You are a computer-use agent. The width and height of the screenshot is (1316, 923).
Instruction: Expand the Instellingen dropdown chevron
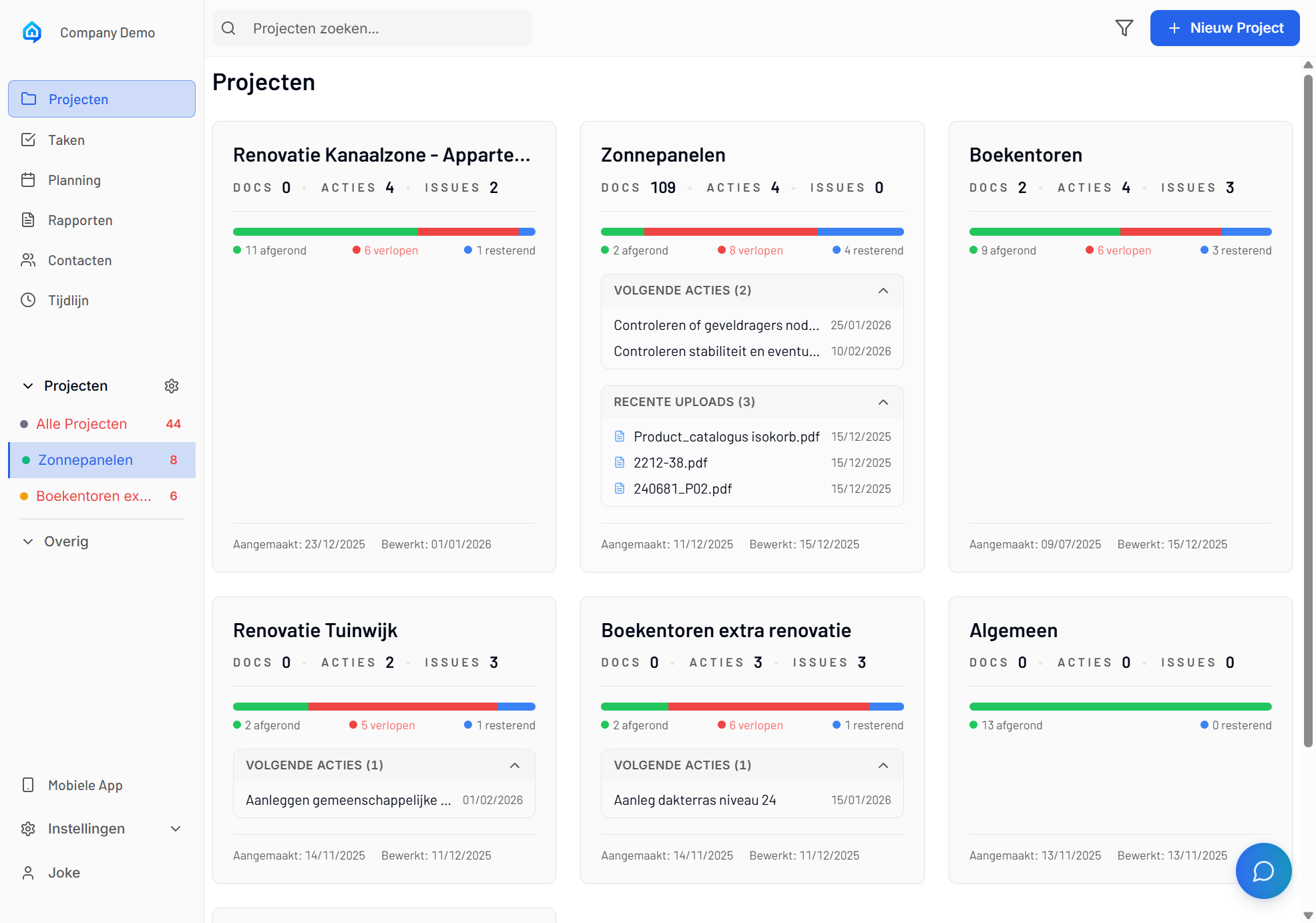point(176,829)
